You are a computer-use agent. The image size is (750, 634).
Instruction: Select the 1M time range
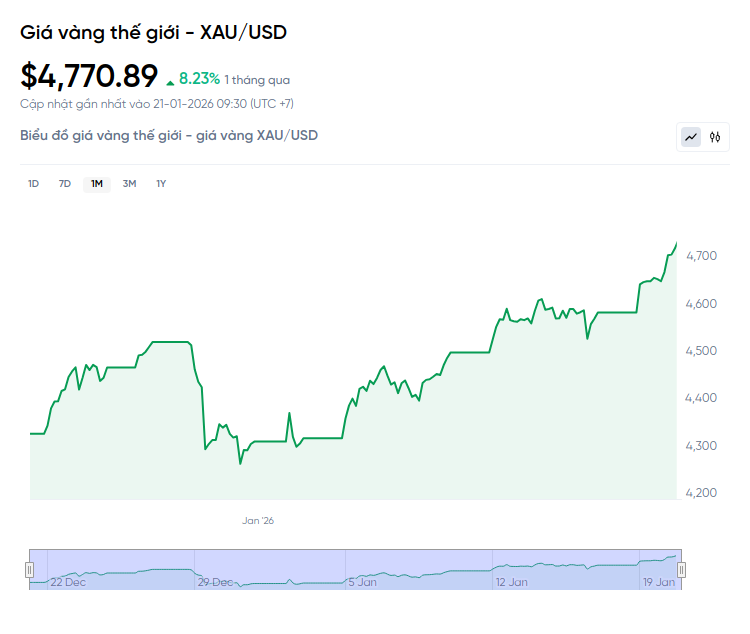click(x=97, y=183)
